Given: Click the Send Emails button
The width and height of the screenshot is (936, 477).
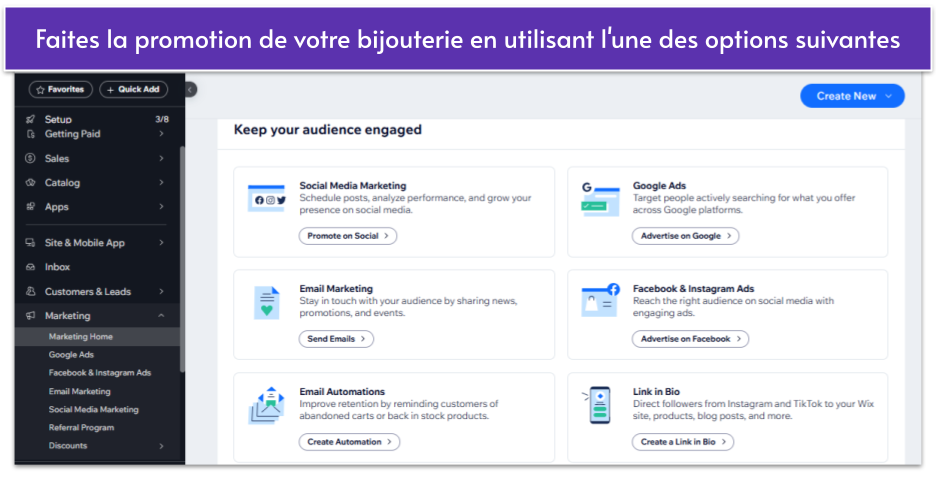Looking at the screenshot, I should (336, 339).
